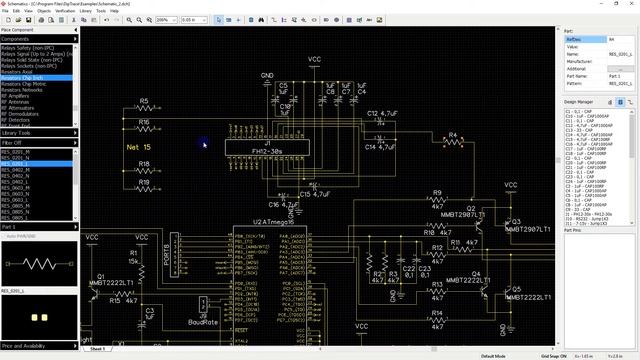
Task: Click the Zoom In magnifier icon
Action: click(x=129, y=20)
